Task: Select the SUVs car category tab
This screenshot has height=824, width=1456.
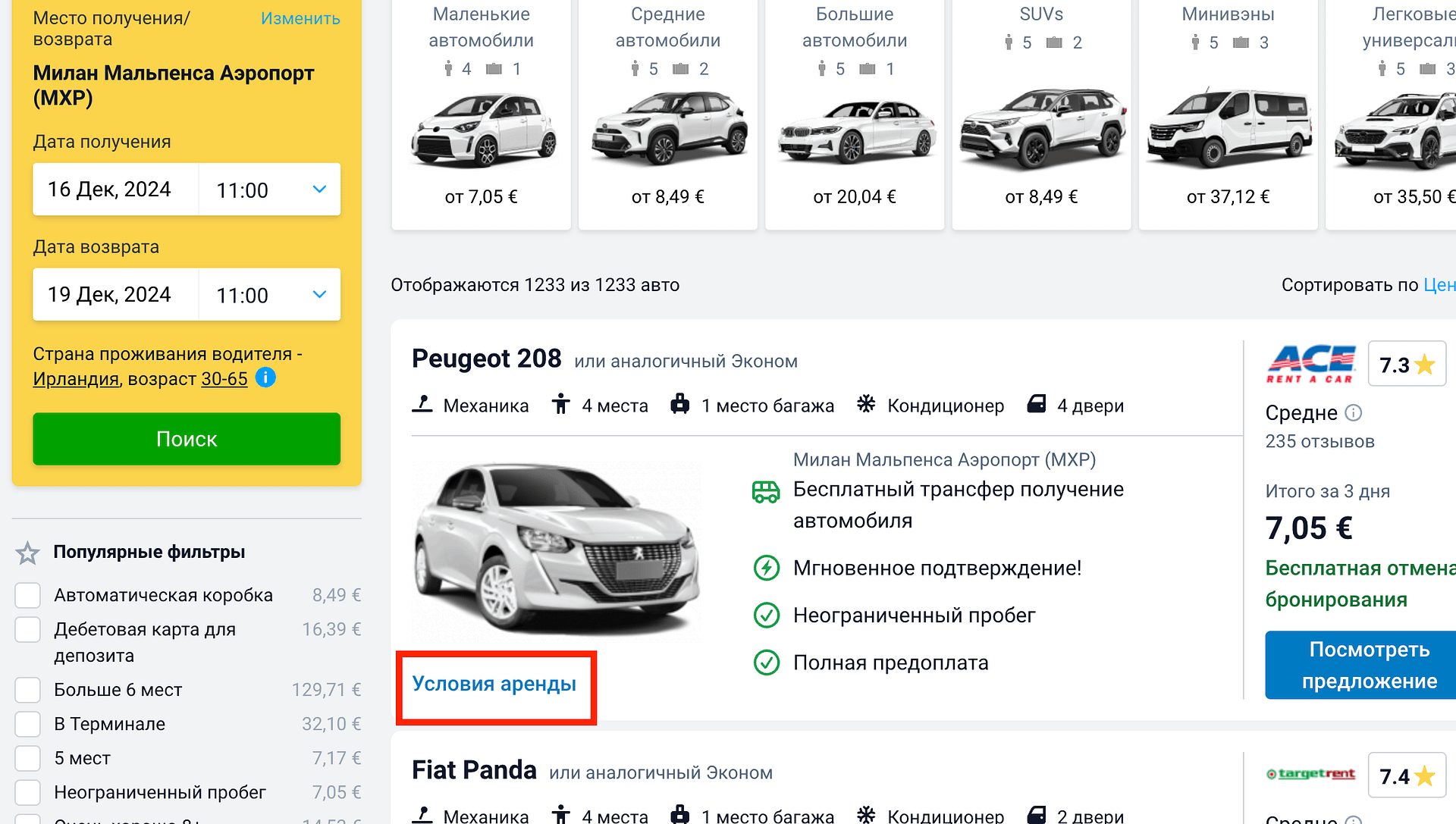Action: point(1041,114)
